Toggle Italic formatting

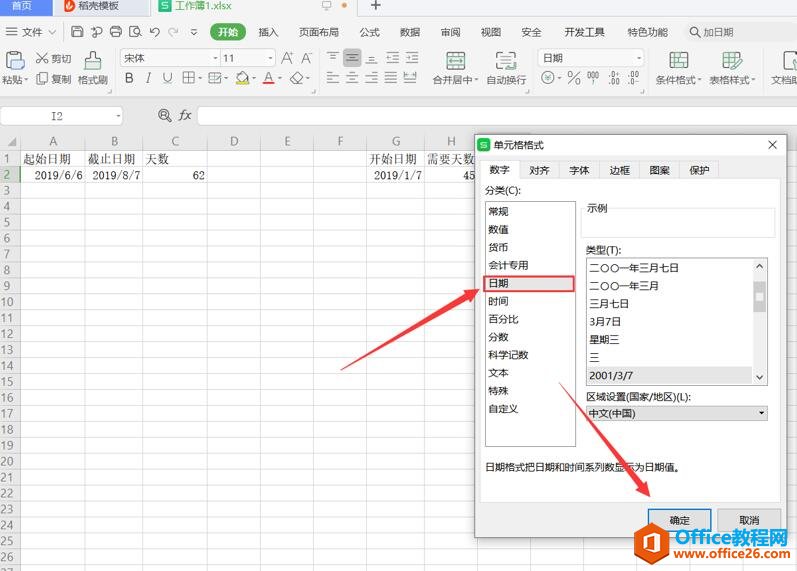point(148,78)
